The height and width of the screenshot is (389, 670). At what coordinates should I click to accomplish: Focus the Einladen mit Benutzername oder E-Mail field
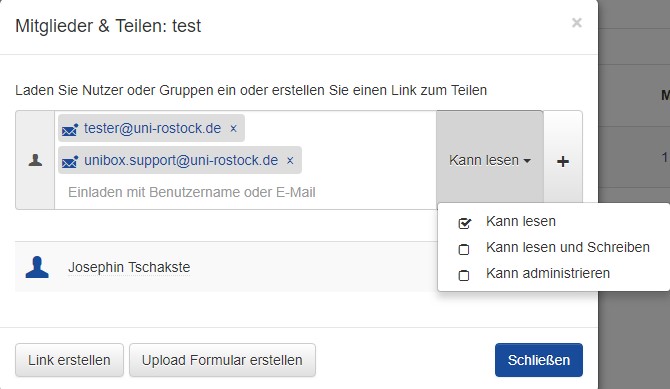point(246,192)
